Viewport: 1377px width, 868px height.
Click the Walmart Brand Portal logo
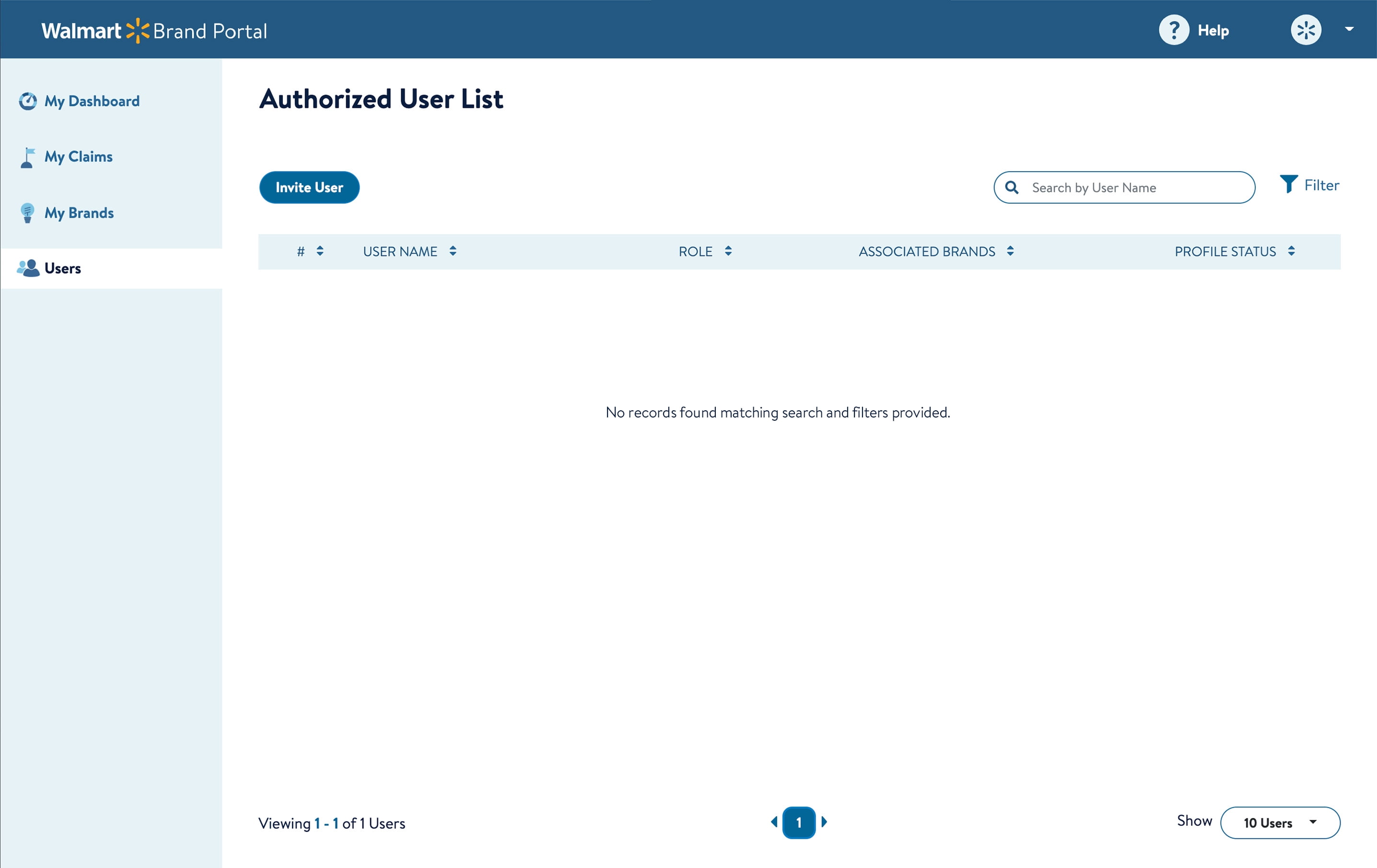(154, 31)
